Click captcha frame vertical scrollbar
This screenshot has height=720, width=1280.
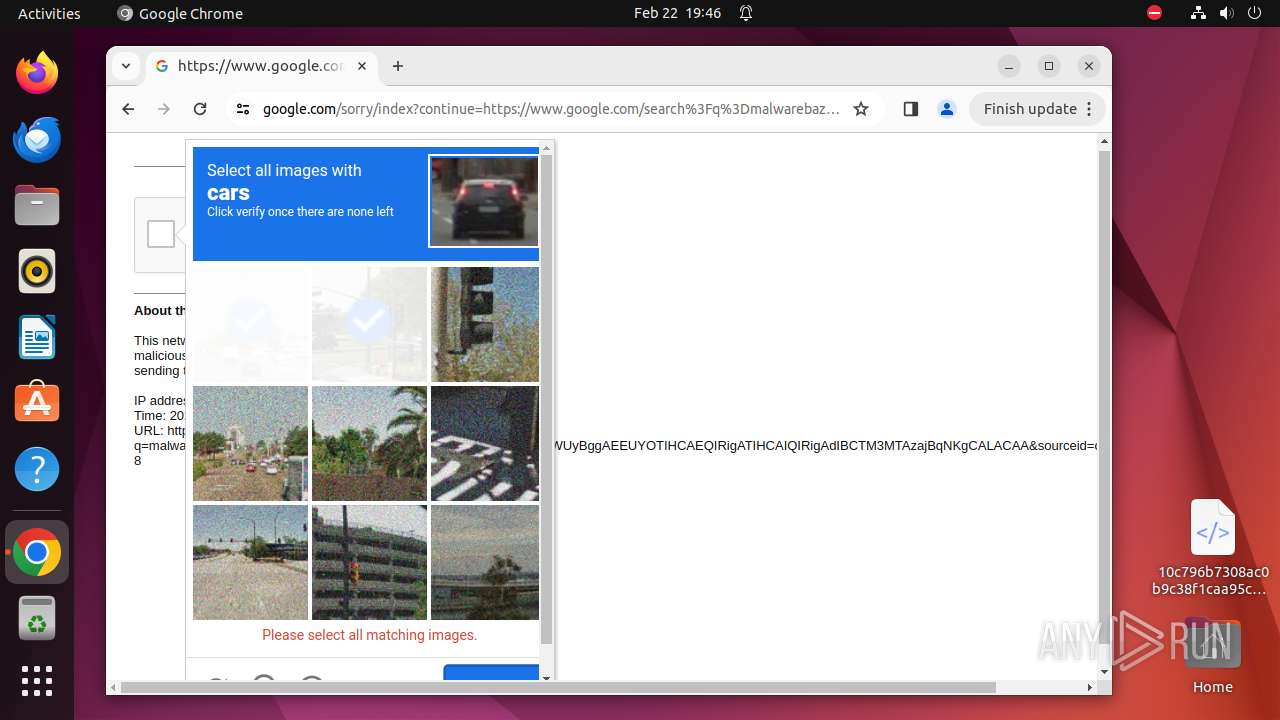coord(546,399)
